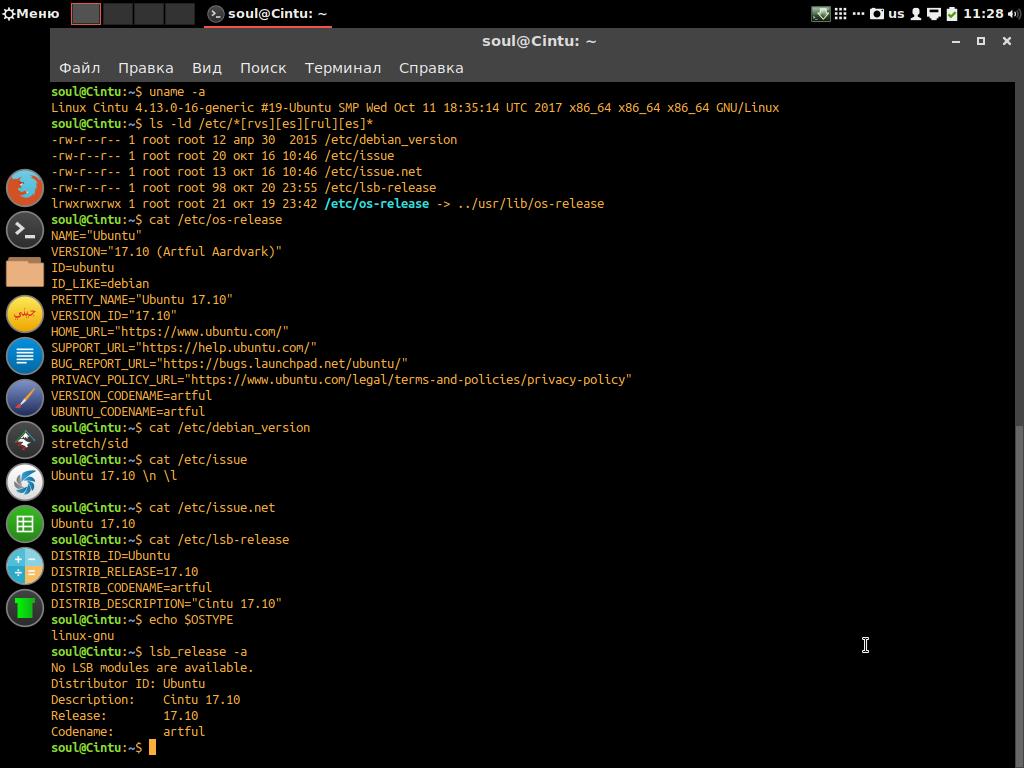Image resolution: width=1024 pixels, height=768 pixels.
Task: Launch the calculator from the dock
Action: [x=25, y=566]
